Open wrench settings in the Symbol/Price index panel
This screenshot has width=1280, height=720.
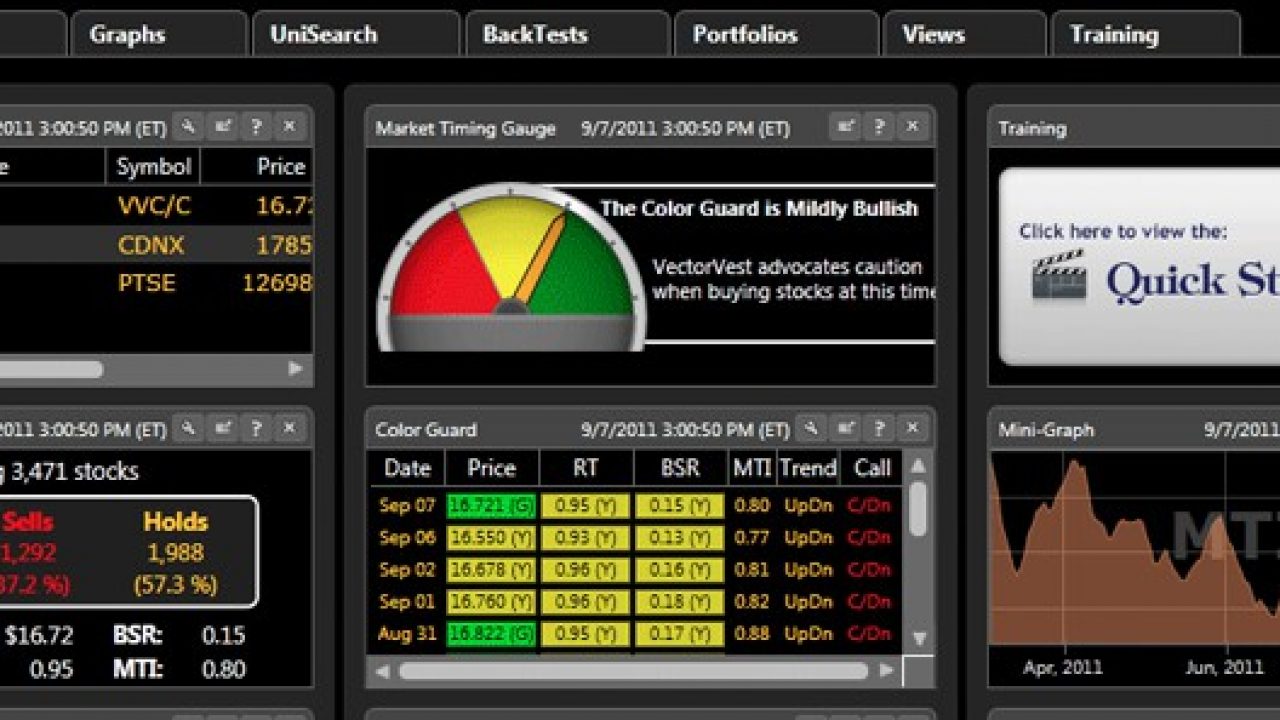point(188,126)
